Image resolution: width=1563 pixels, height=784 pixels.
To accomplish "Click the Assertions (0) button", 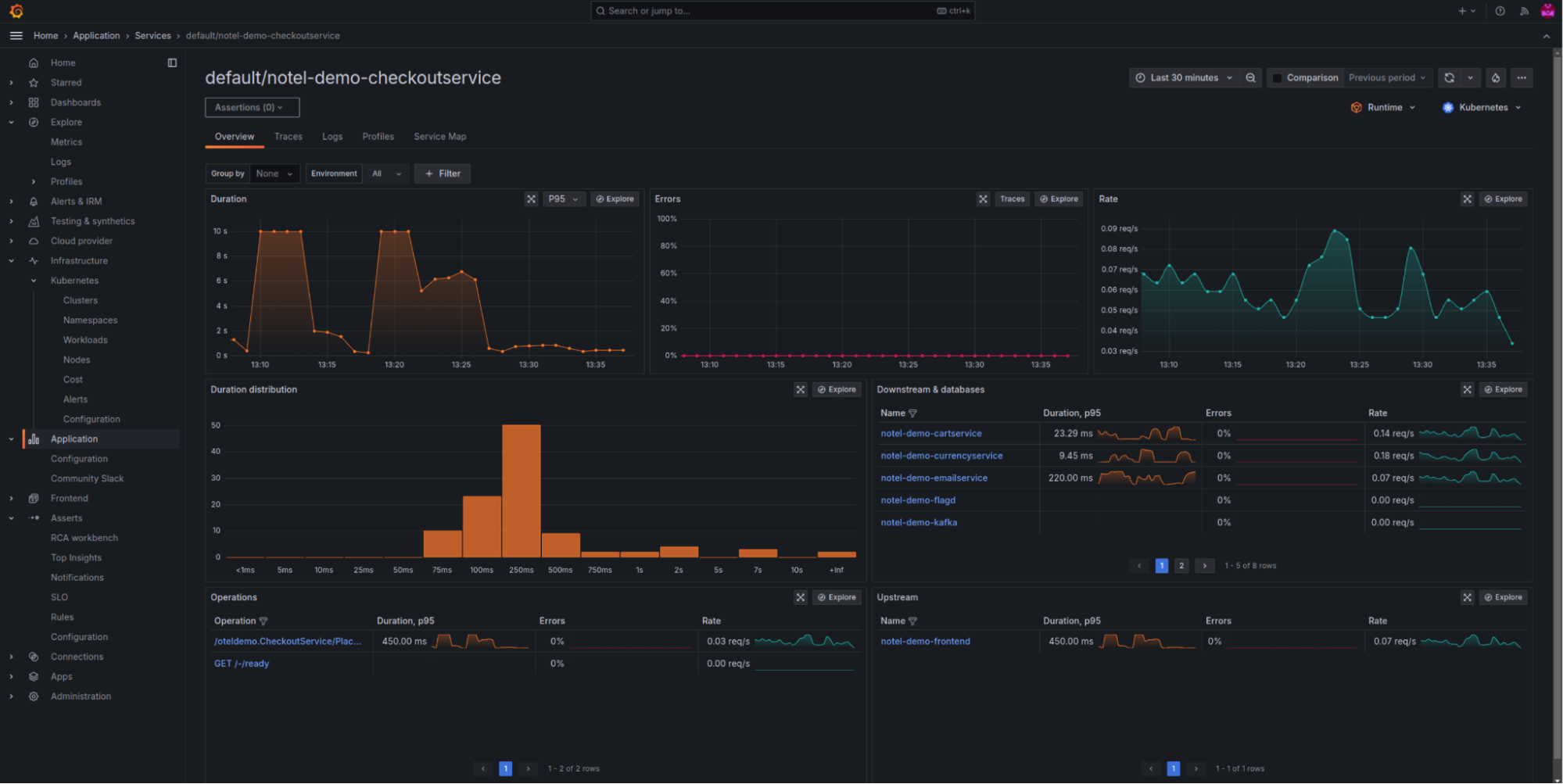I will pos(251,107).
